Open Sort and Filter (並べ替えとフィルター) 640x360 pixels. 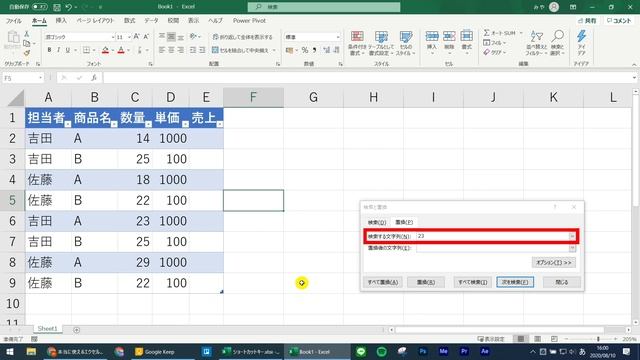[x=536, y=43]
